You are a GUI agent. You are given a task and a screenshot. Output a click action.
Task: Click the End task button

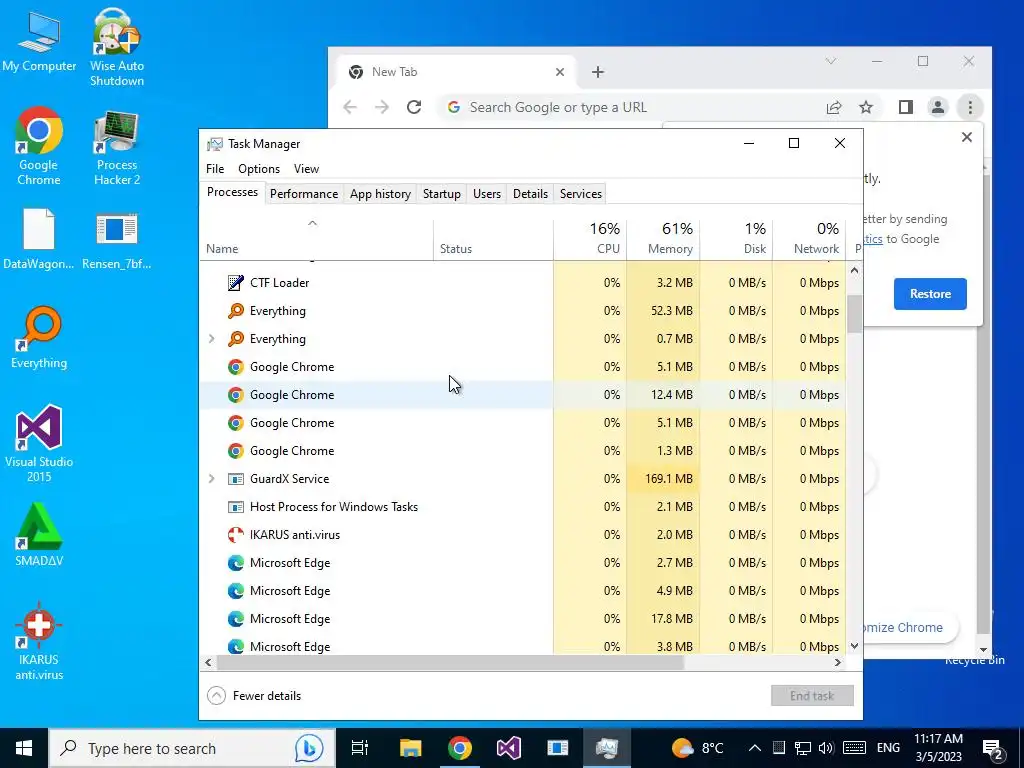812,696
